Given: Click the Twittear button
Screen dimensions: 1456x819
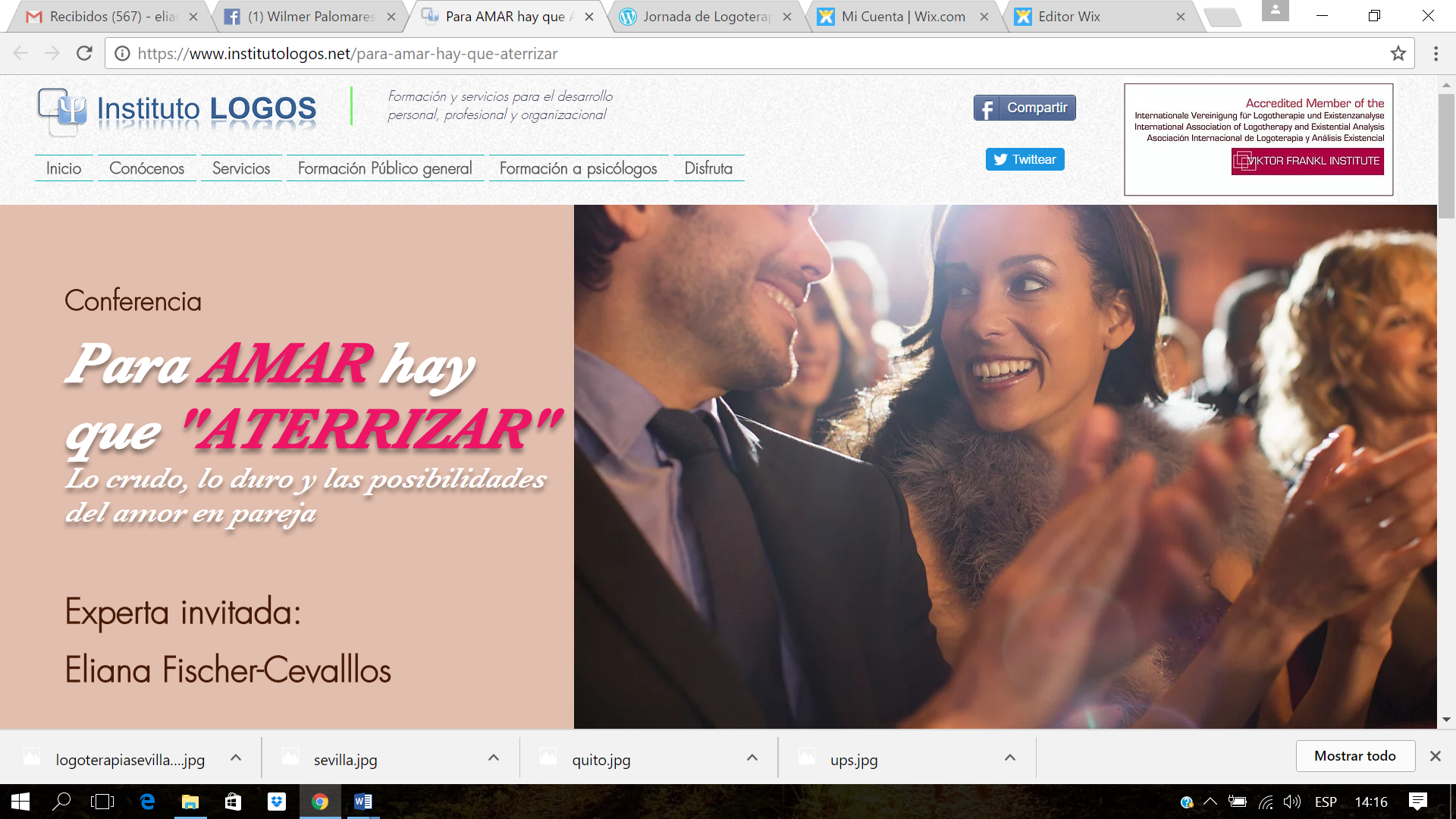Looking at the screenshot, I should tap(1025, 159).
